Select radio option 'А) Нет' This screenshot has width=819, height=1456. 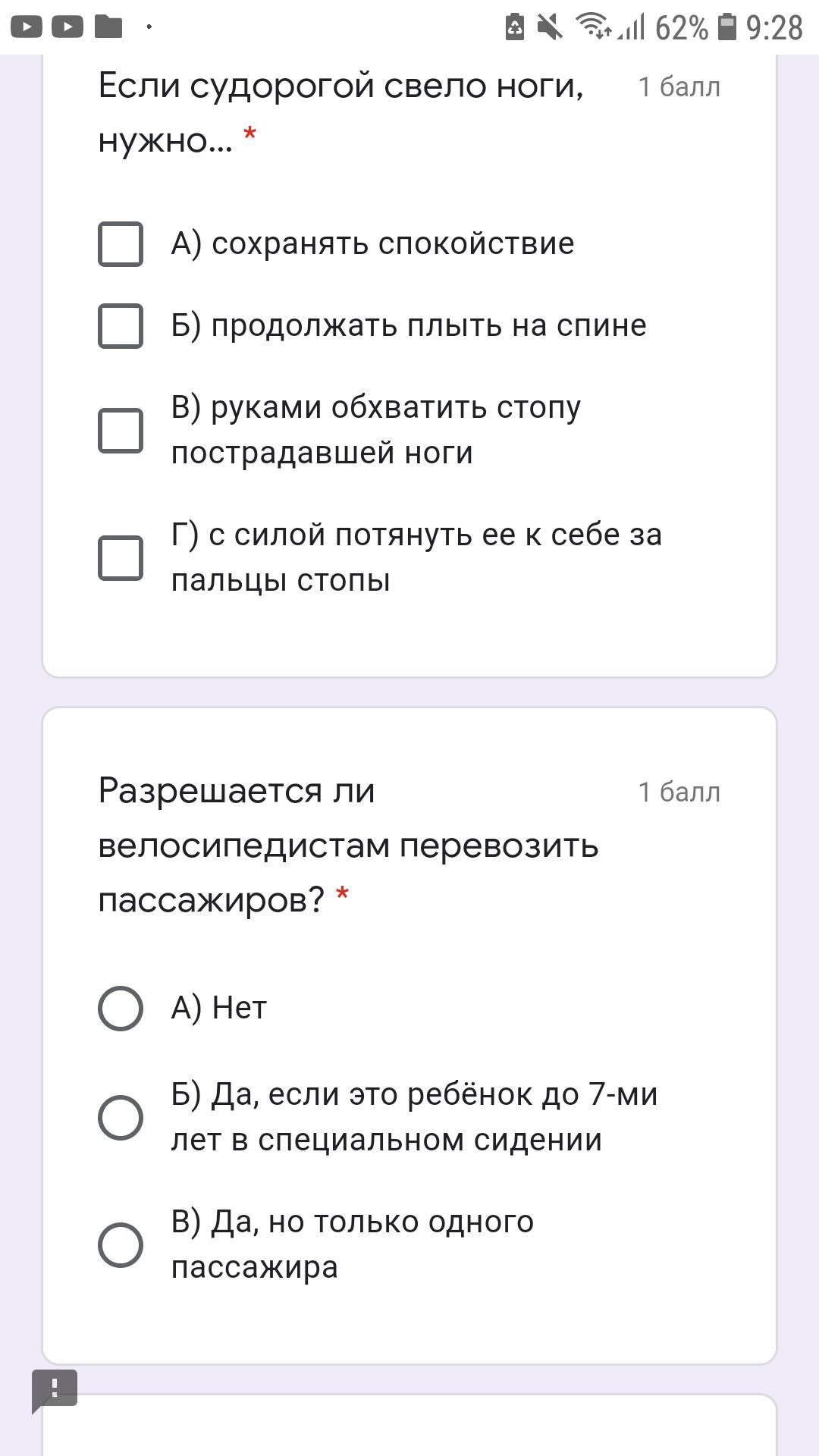pyautogui.click(x=121, y=1008)
